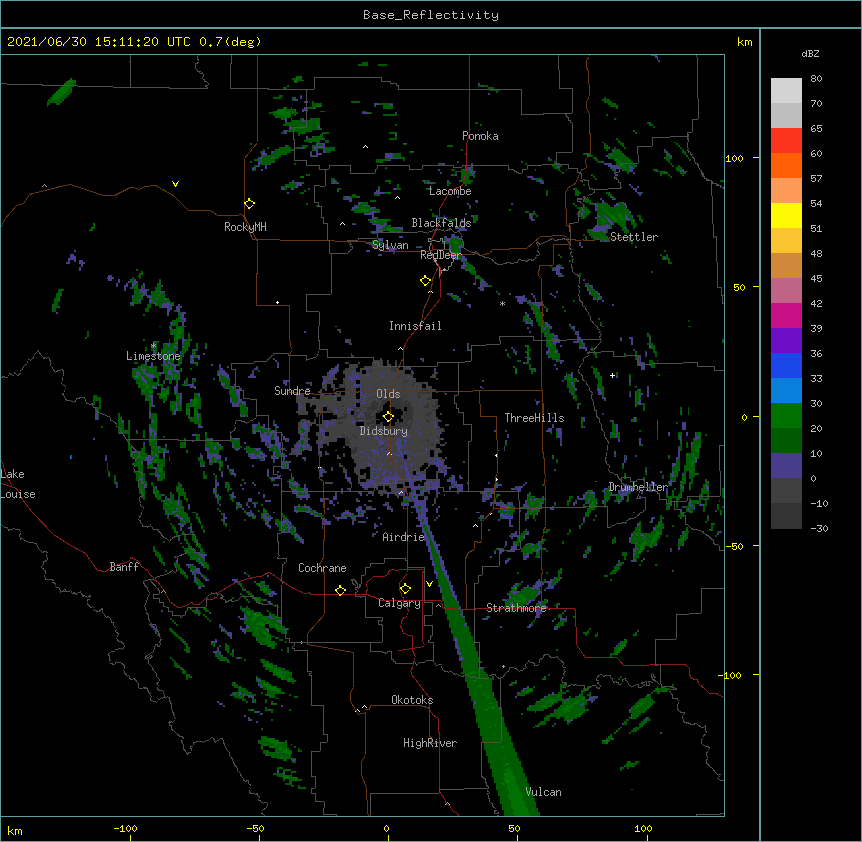Click the Innisfail city label
The width and height of the screenshot is (862, 842).
coord(415,326)
